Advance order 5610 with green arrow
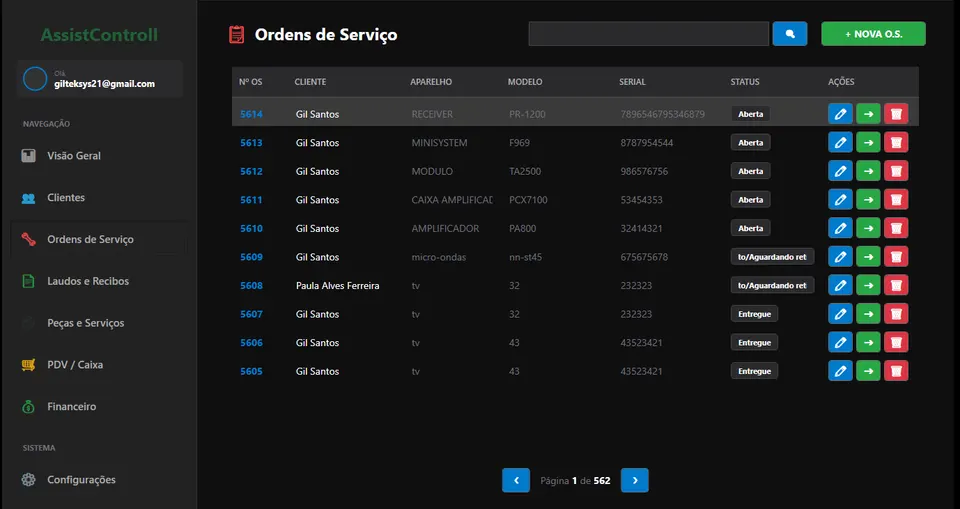 868,228
